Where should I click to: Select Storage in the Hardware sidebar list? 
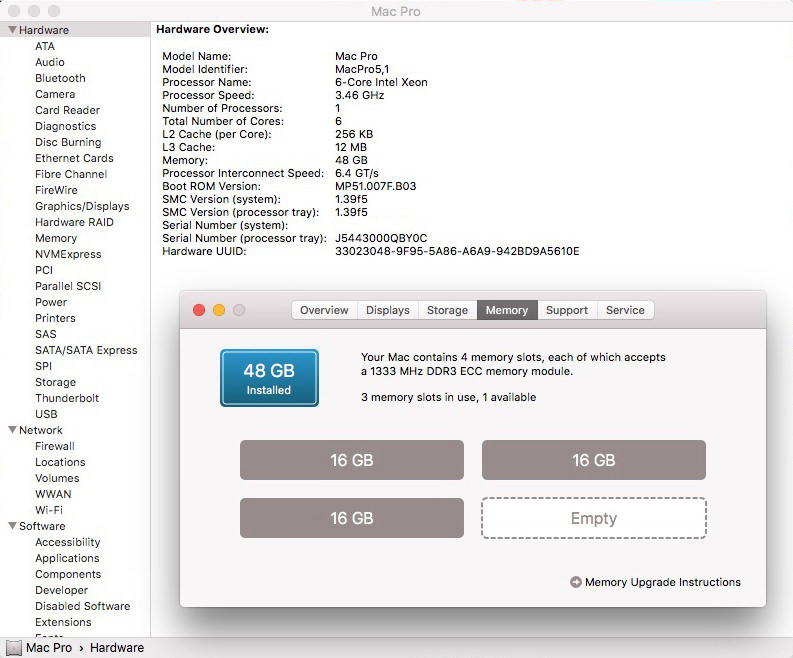pyautogui.click(x=56, y=382)
